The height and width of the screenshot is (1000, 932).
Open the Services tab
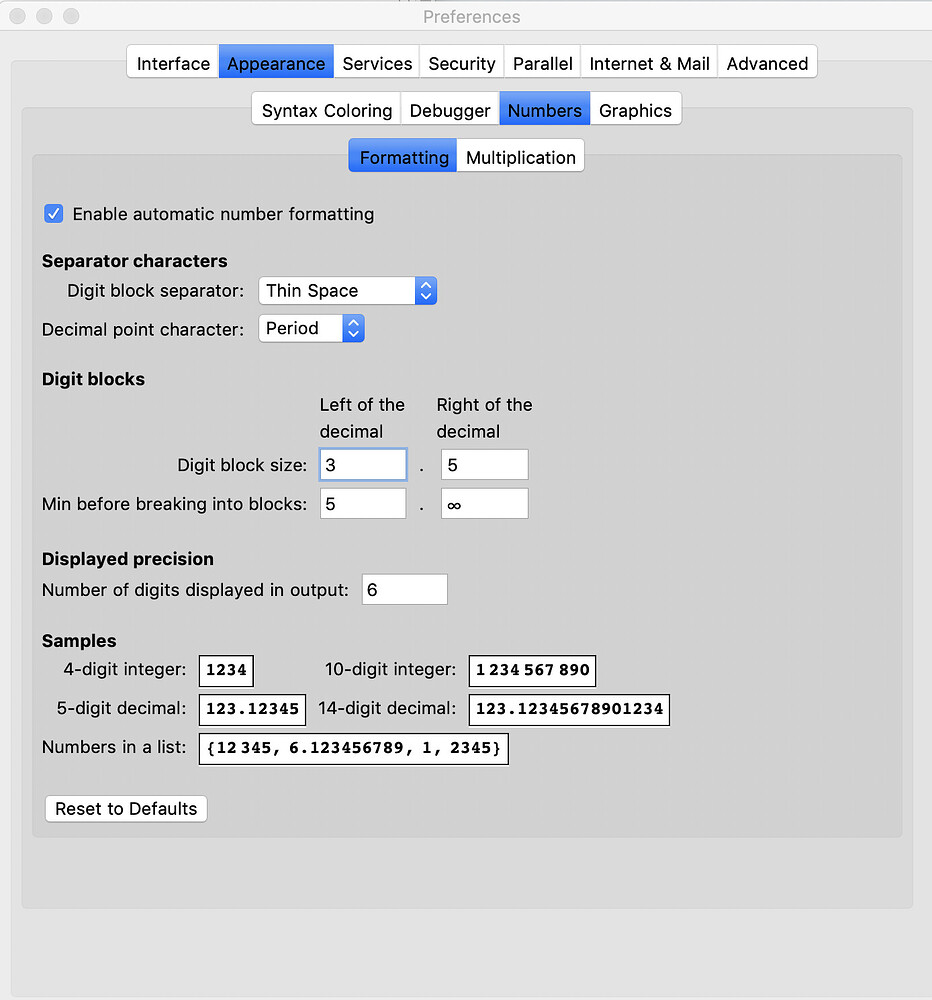[x=377, y=62]
